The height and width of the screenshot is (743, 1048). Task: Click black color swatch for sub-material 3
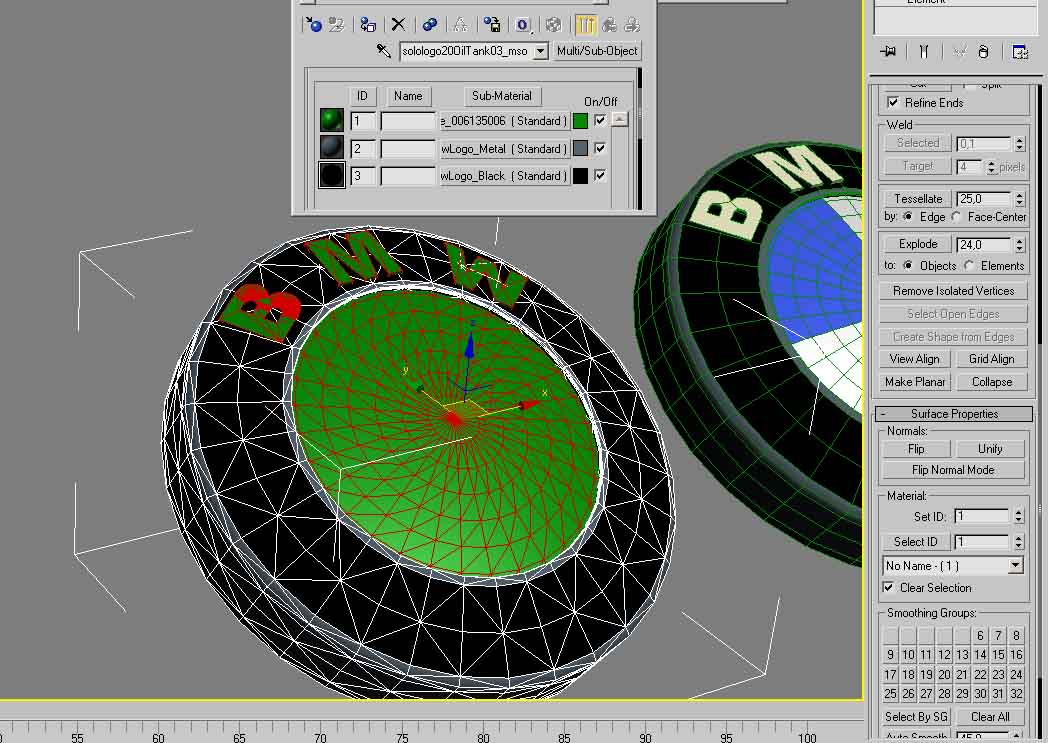coord(580,176)
